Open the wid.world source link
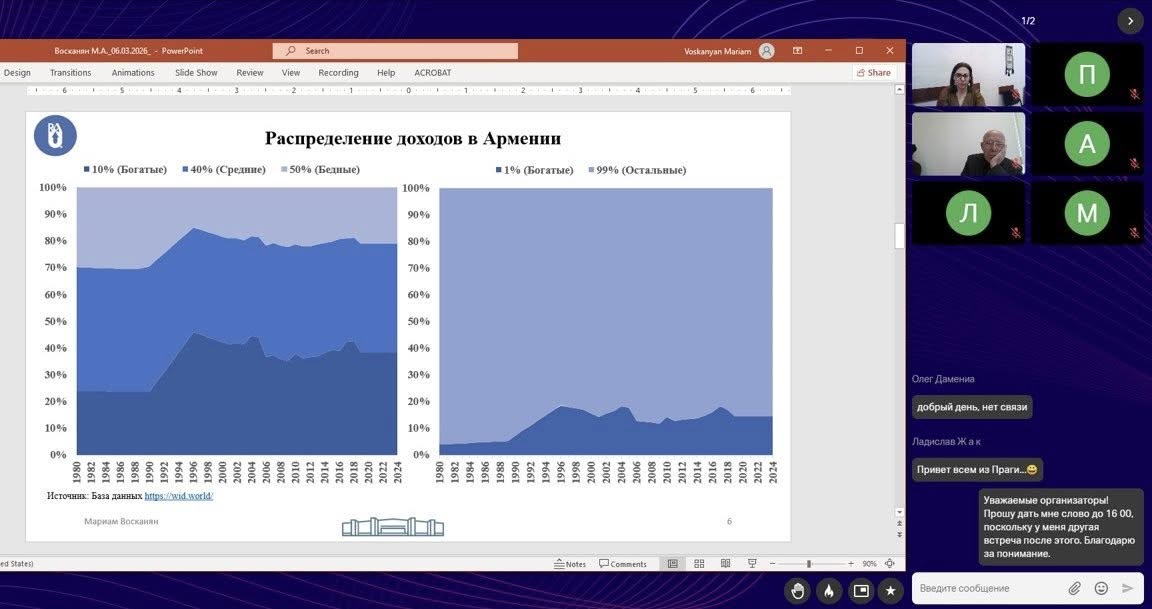 [179, 496]
